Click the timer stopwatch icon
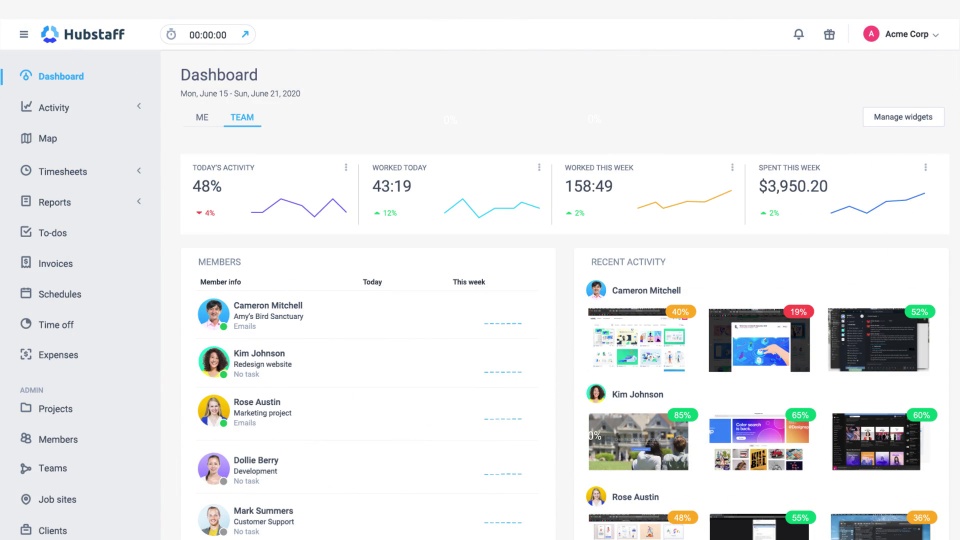 tap(171, 34)
